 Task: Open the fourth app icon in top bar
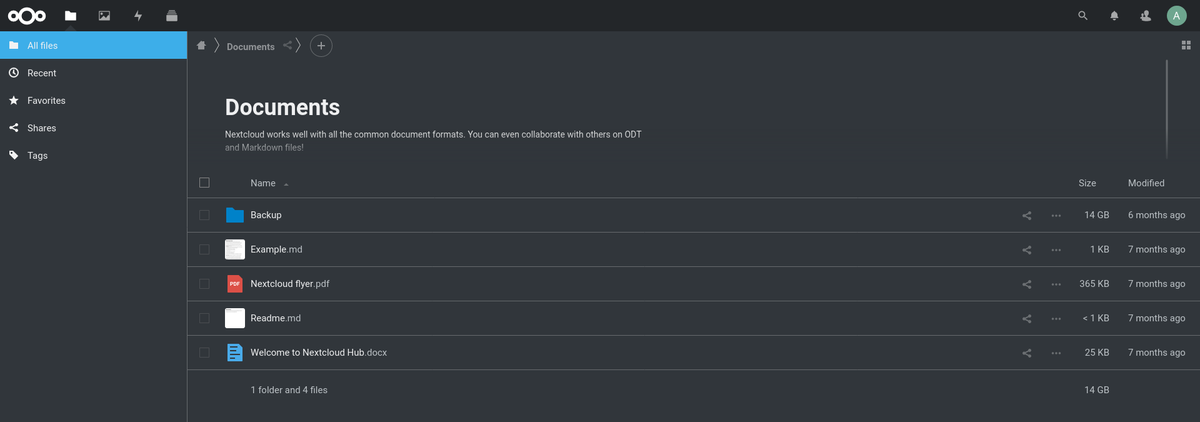point(172,15)
